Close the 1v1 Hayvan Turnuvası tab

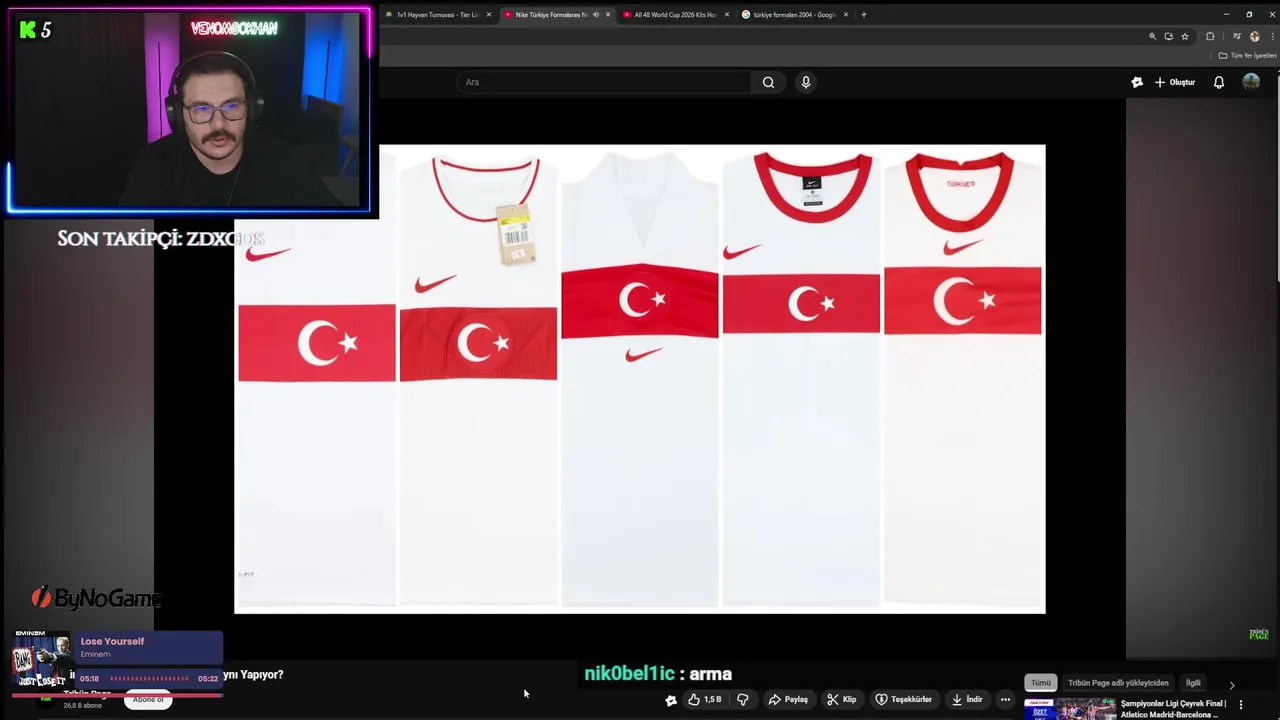489,14
